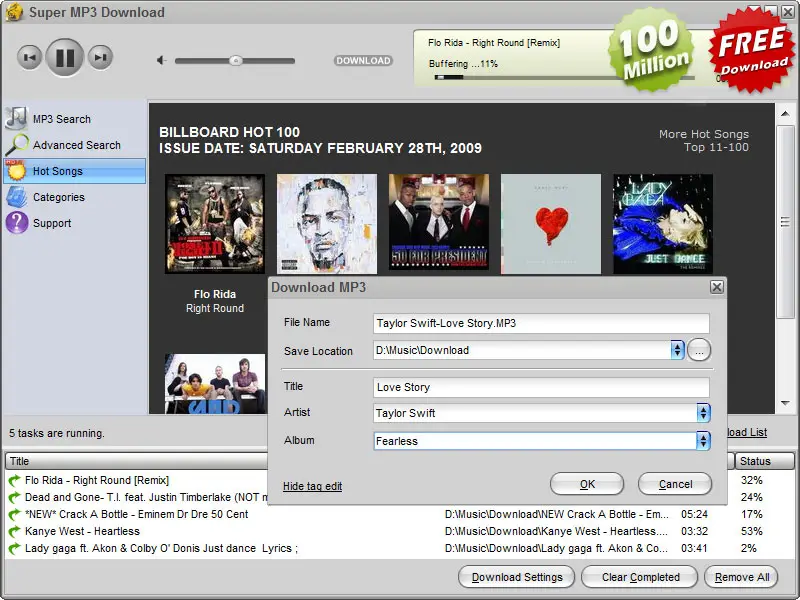Click the hot songs vertical scrollbar thumb

[785, 222]
